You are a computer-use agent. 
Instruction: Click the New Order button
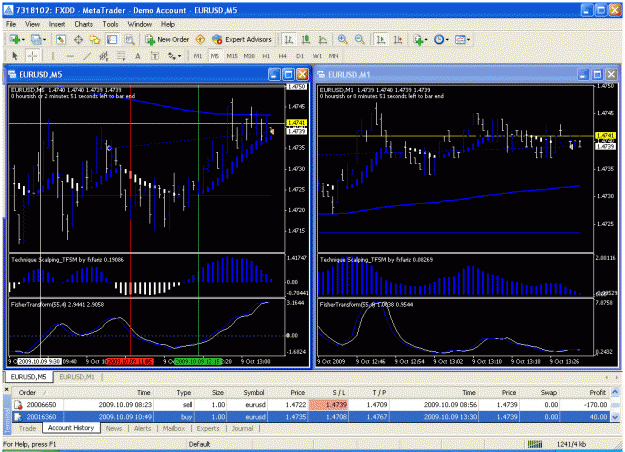click(167, 39)
